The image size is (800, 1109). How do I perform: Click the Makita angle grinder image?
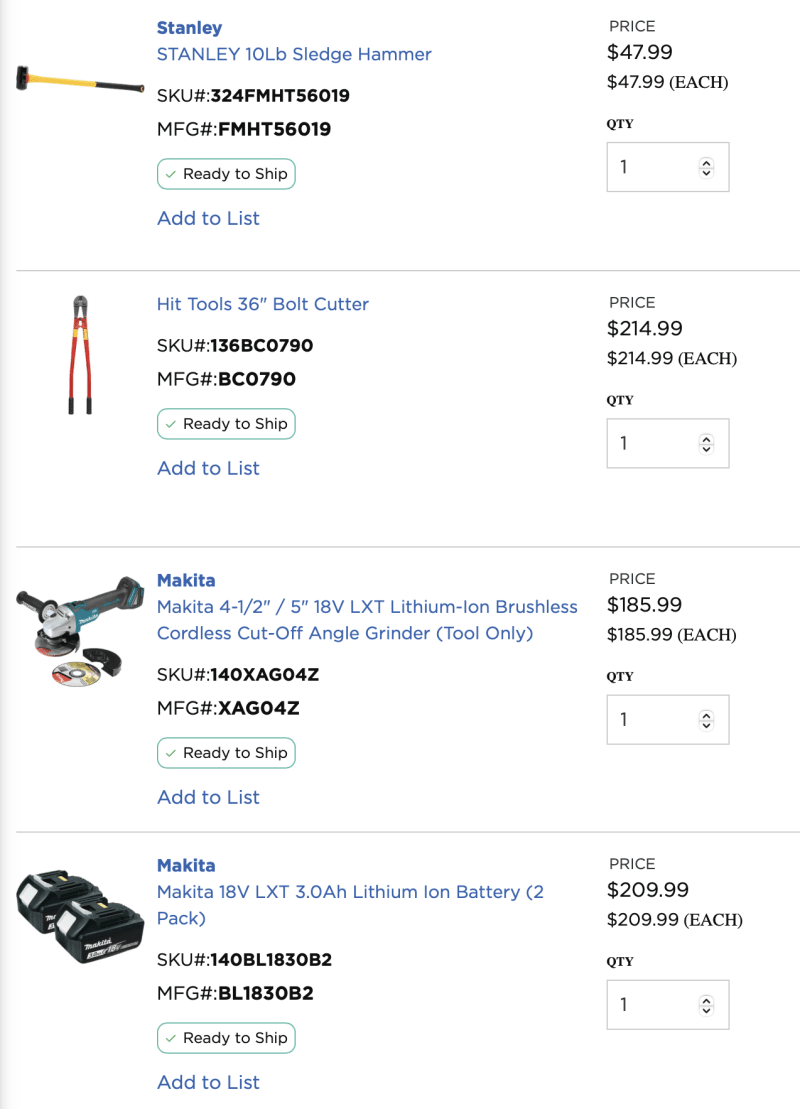click(x=79, y=630)
